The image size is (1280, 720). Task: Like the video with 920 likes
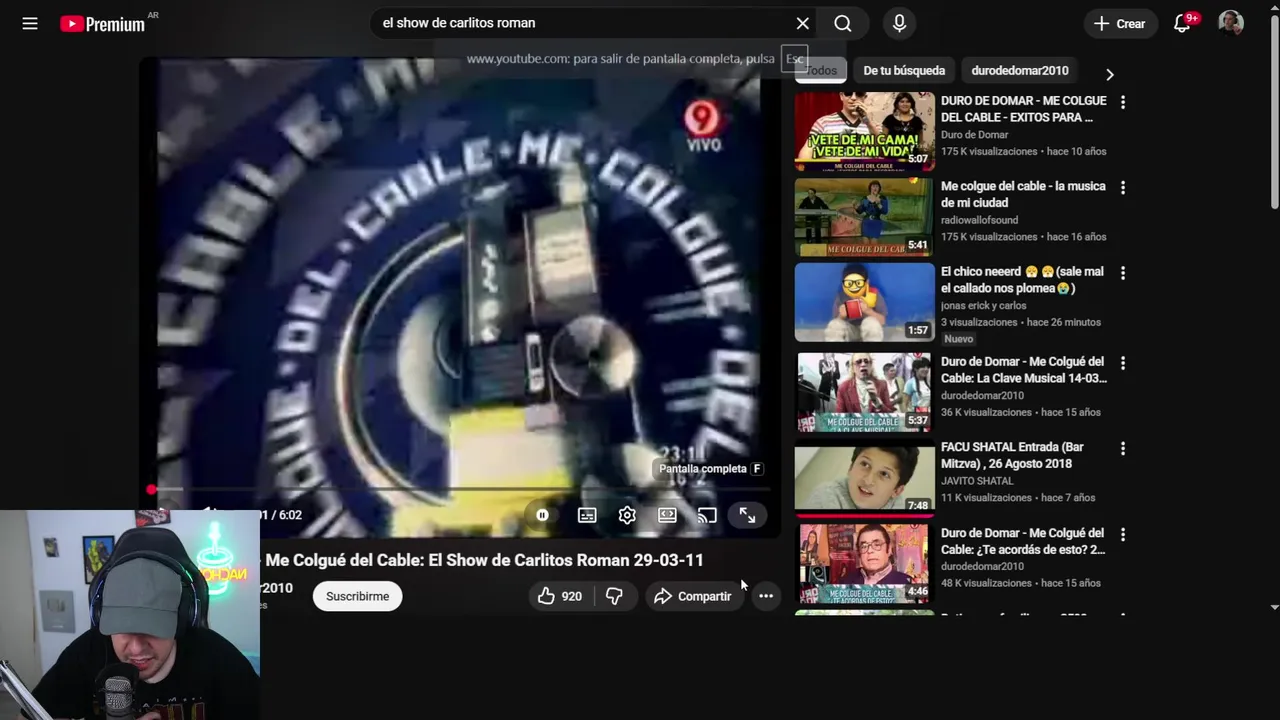[x=560, y=596]
